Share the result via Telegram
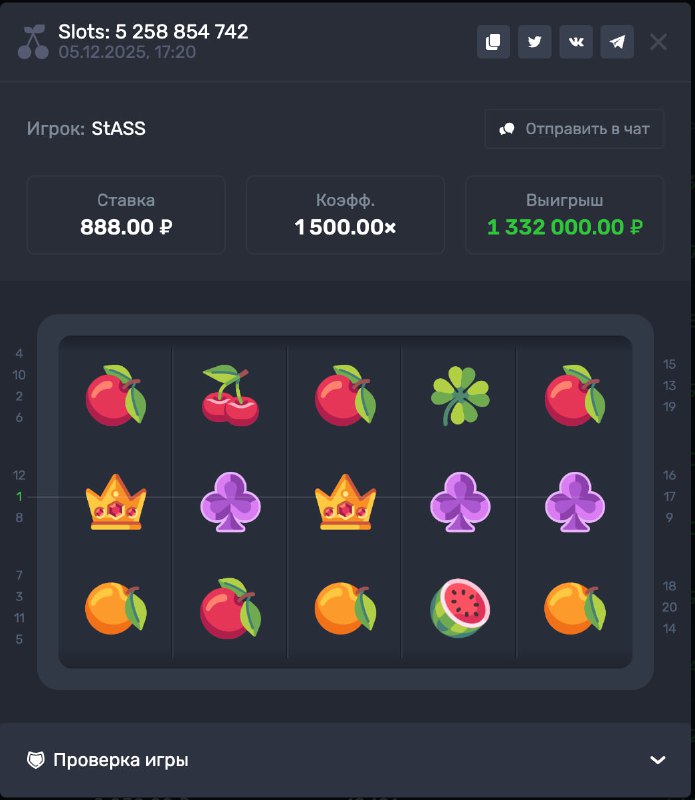Screen dimensions: 695x800 (617, 42)
